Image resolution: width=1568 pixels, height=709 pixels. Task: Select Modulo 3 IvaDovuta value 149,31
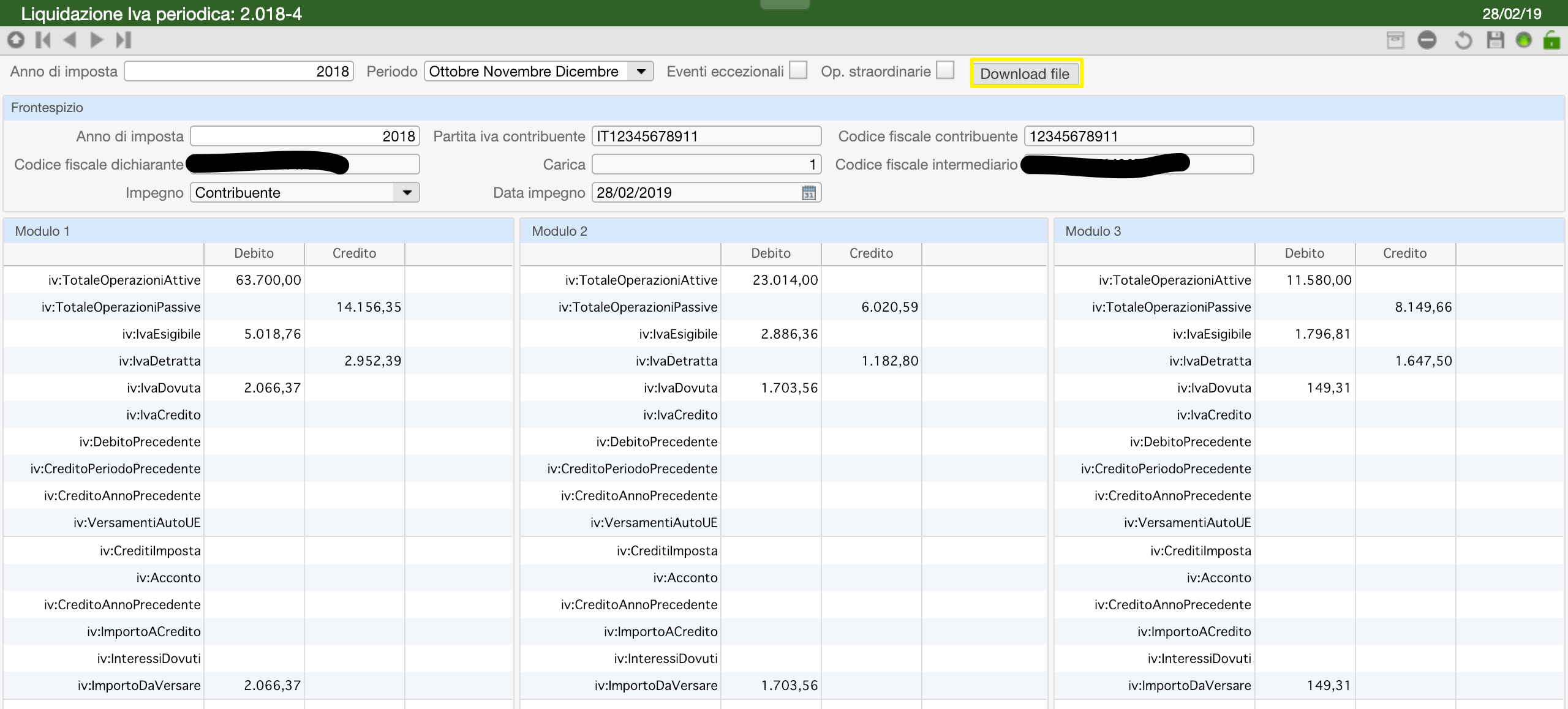click(x=1305, y=388)
